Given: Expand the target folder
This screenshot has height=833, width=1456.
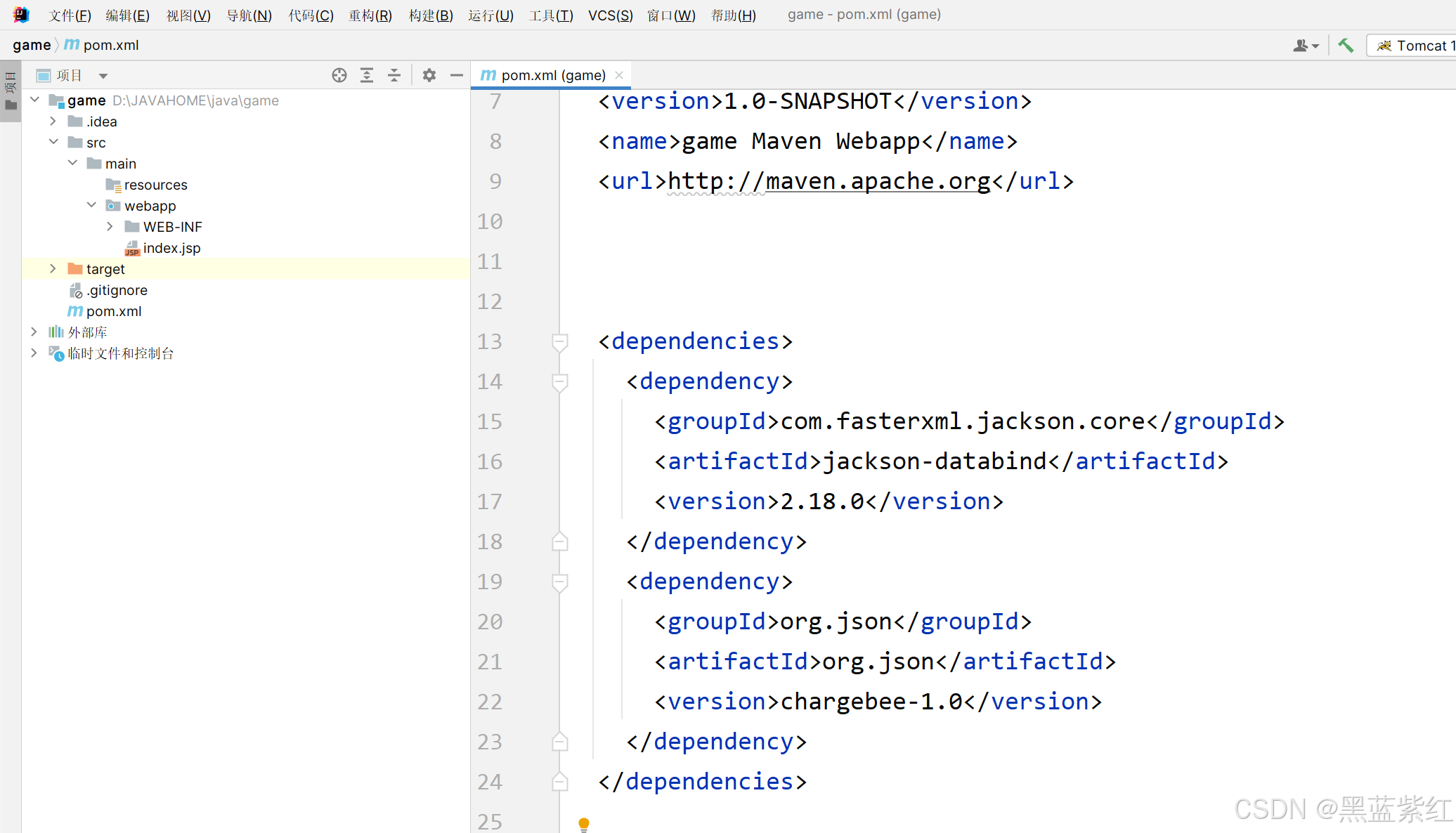Looking at the screenshot, I should 53,269.
